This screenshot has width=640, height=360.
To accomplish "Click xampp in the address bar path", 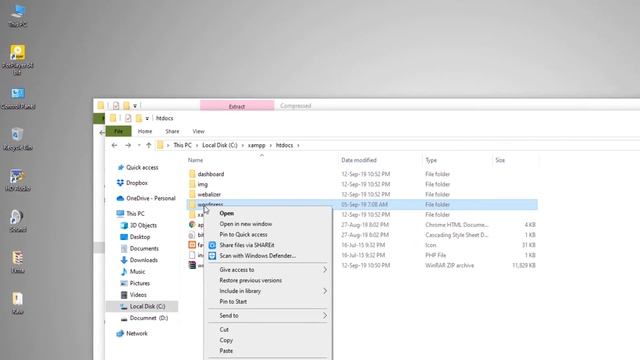I will [x=256, y=145].
